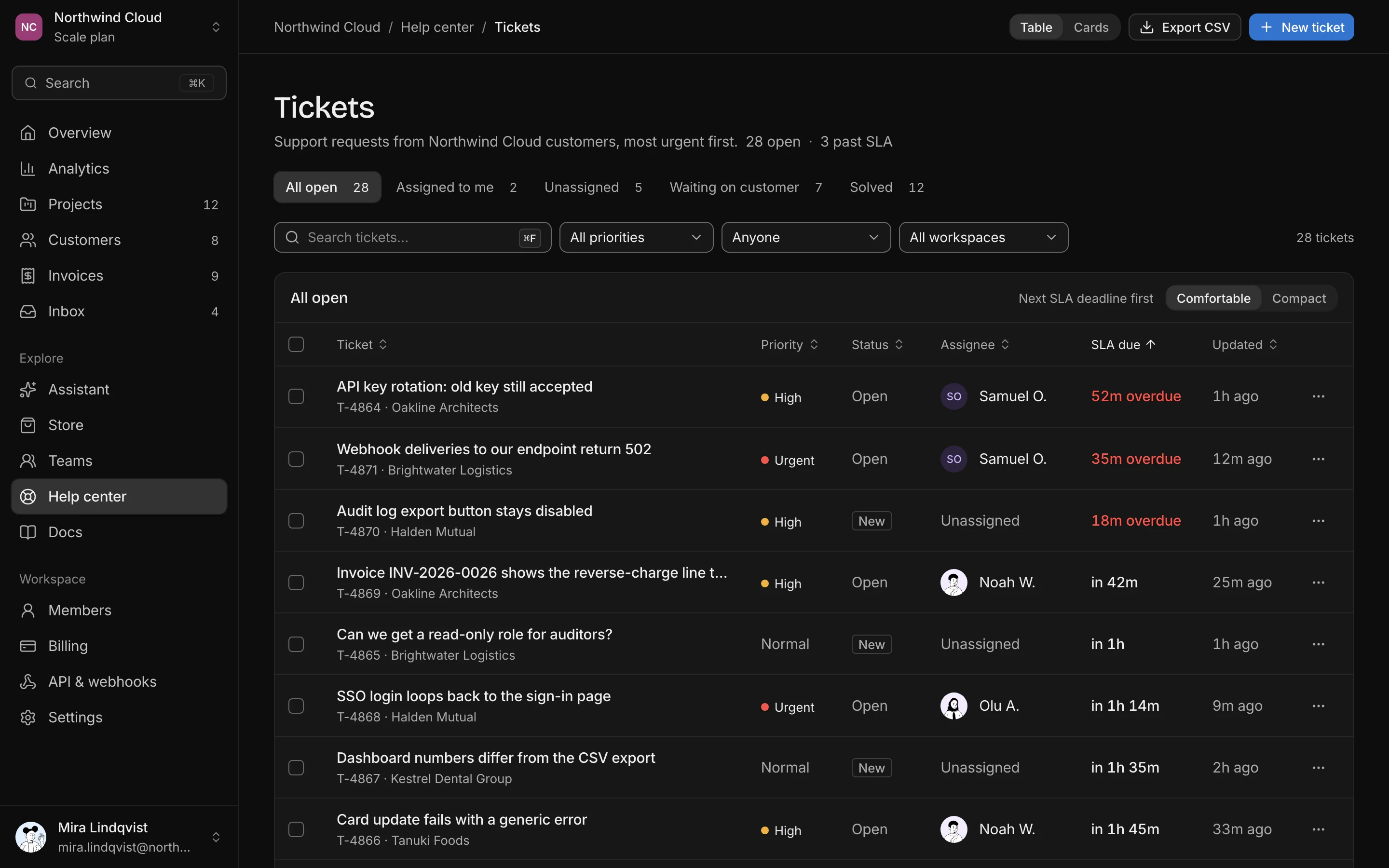Tick the Card update fails ticket checkbox
This screenshot has width=1389, height=868.
(x=296, y=829)
